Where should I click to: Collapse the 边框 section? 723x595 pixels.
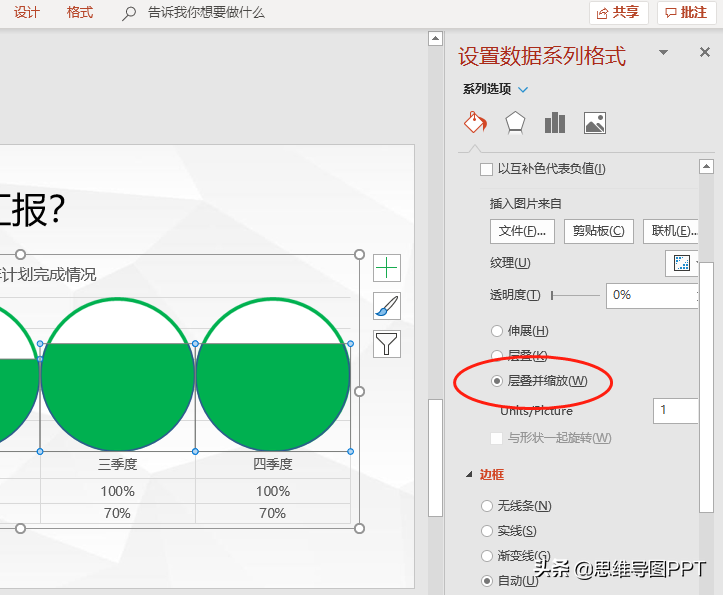coord(469,474)
